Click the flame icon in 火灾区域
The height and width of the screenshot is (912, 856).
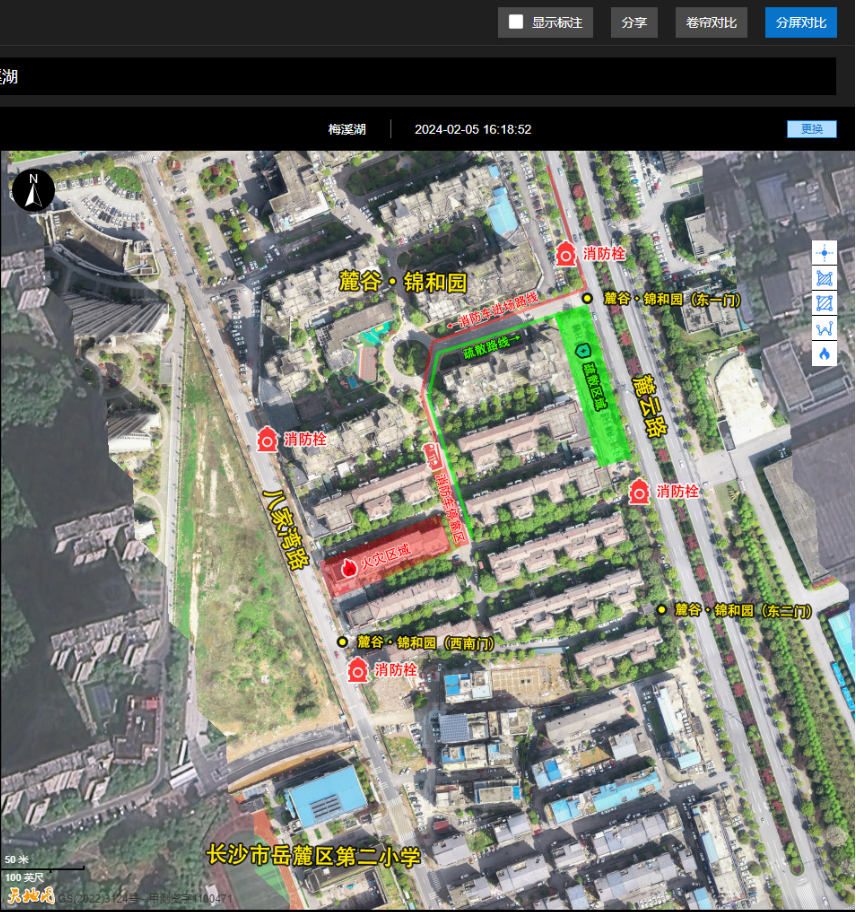point(349,567)
